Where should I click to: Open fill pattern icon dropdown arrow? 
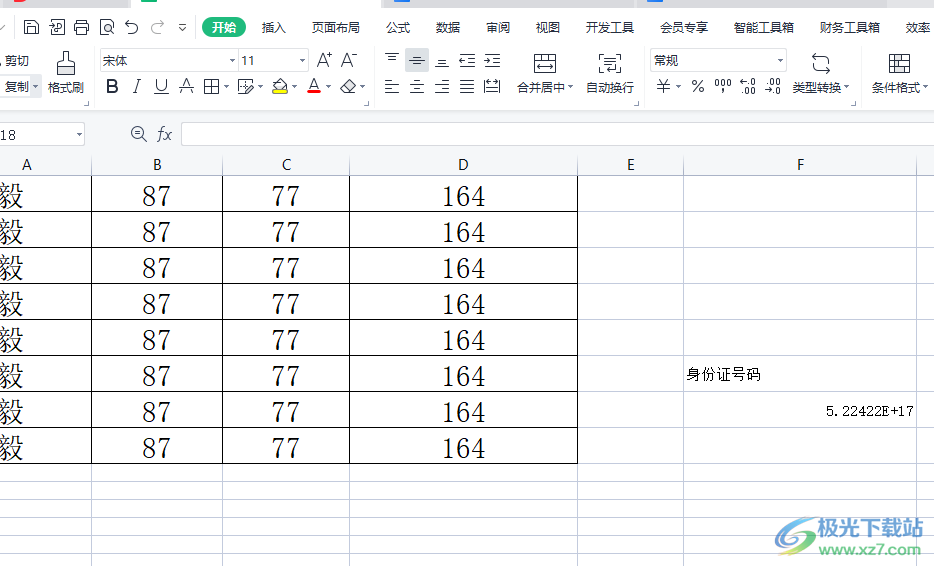coord(261,87)
